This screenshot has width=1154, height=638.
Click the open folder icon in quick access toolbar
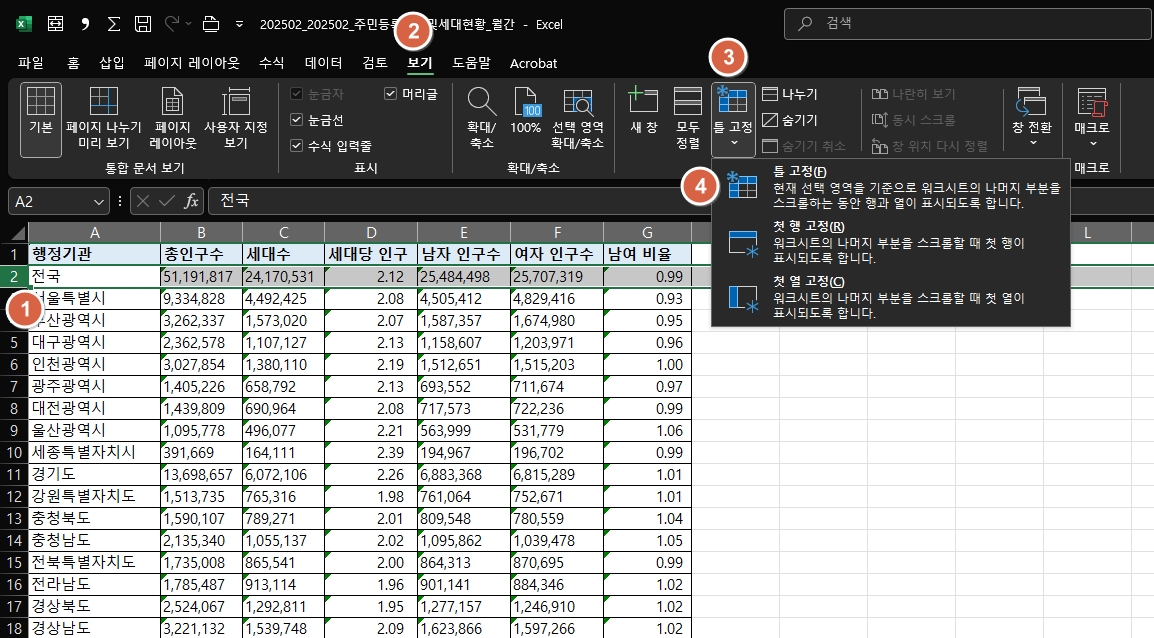coord(211,24)
